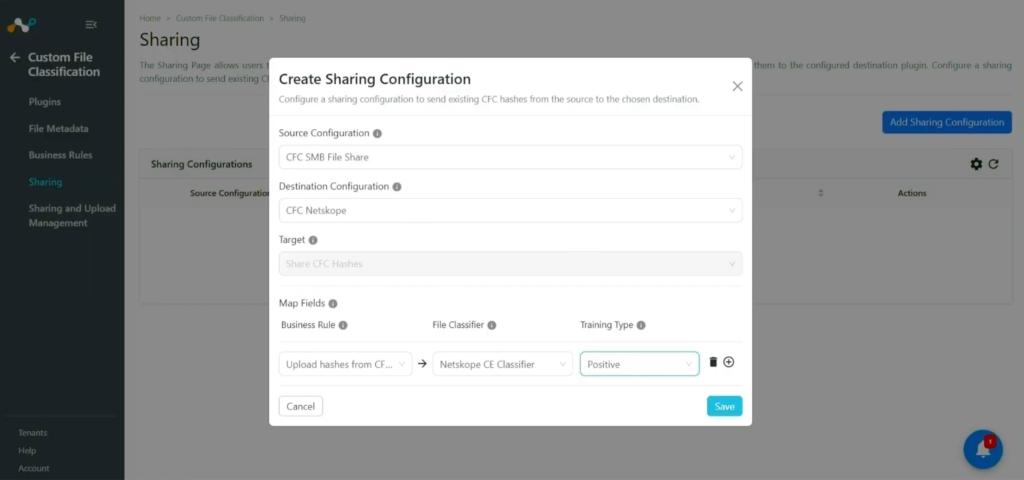
Task: Open Source Configuration dropdown CFC SMB File Share
Action: [x=510, y=157]
